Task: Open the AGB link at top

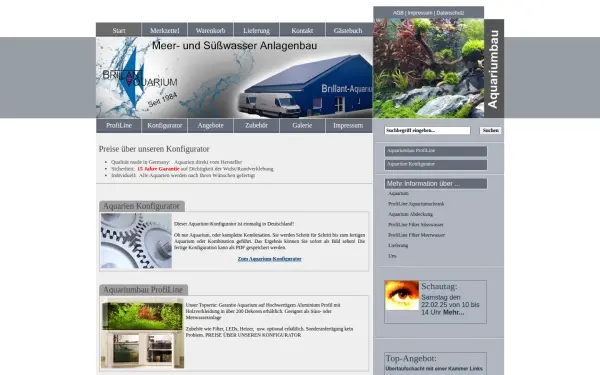Action: tap(398, 13)
